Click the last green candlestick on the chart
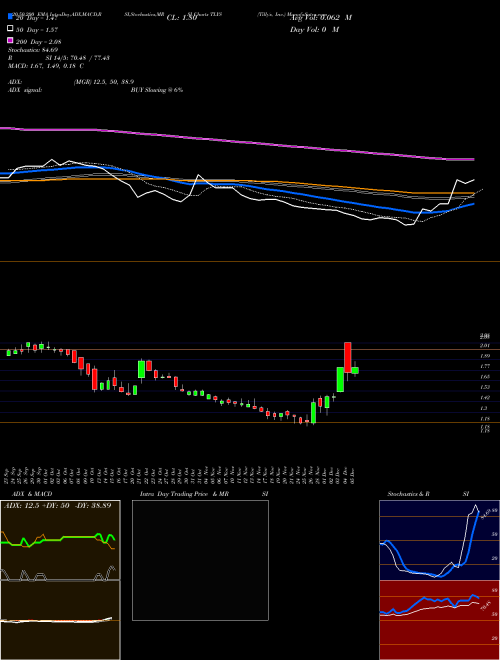Image resolution: width=500 pixels, height=660 pixels. [x=355, y=370]
